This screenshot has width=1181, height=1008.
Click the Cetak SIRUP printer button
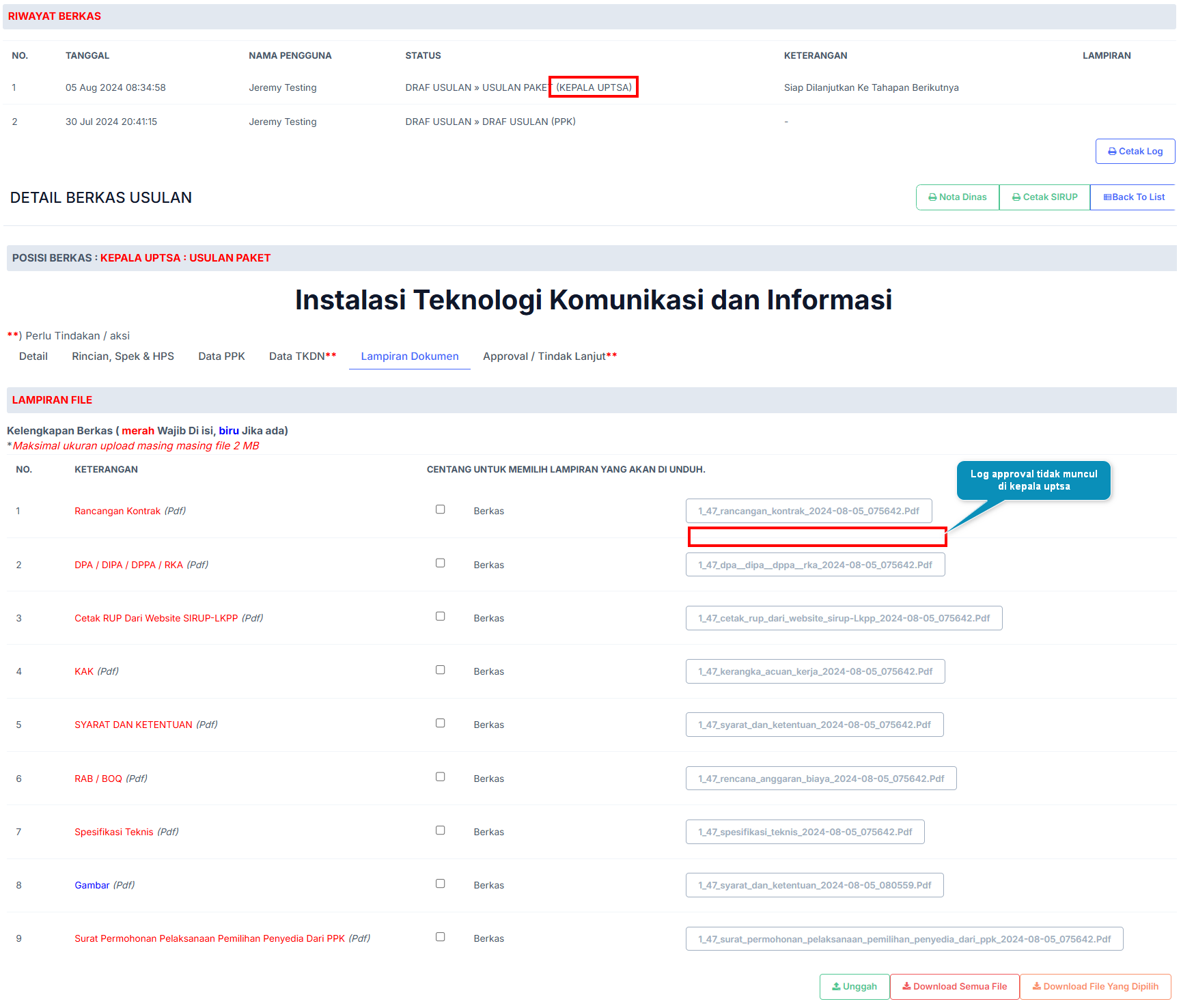tap(1044, 197)
